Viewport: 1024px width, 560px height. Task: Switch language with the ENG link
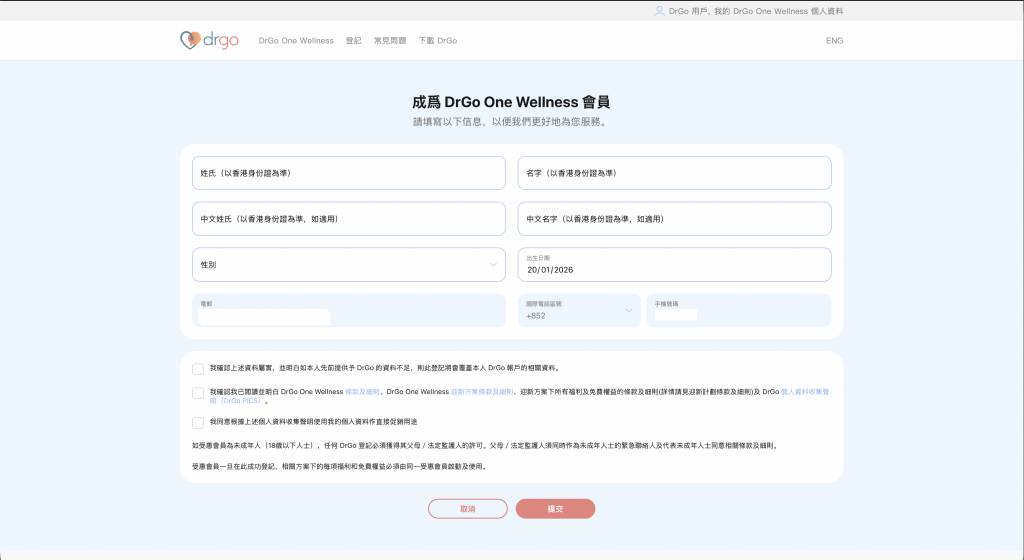(x=834, y=41)
